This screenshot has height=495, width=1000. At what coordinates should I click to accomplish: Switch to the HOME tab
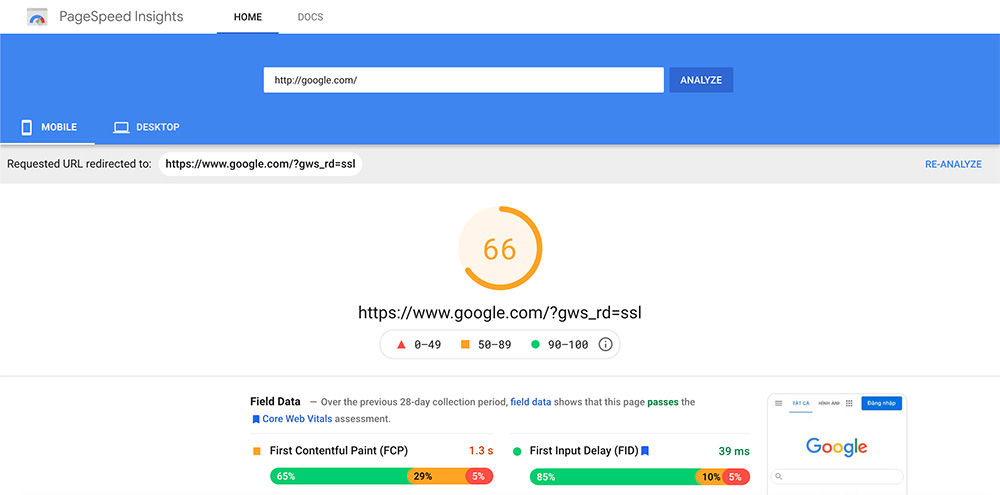click(x=248, y=17)
